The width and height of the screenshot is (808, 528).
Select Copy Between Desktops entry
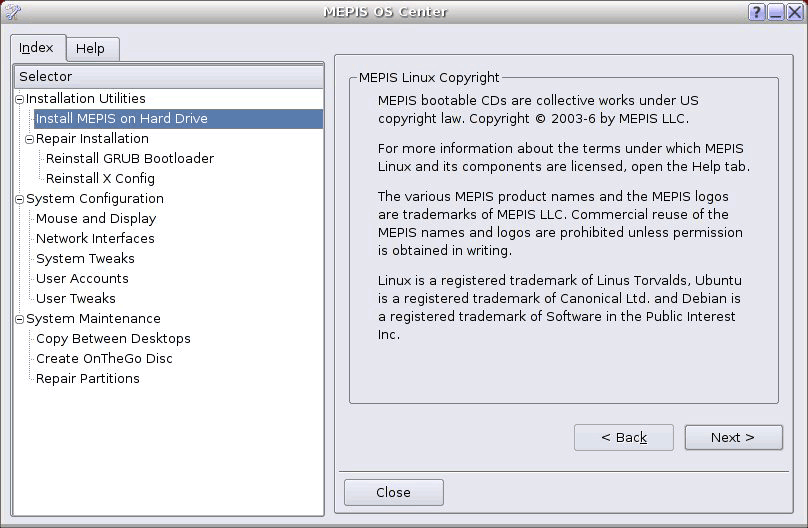[x=113, y=338]
